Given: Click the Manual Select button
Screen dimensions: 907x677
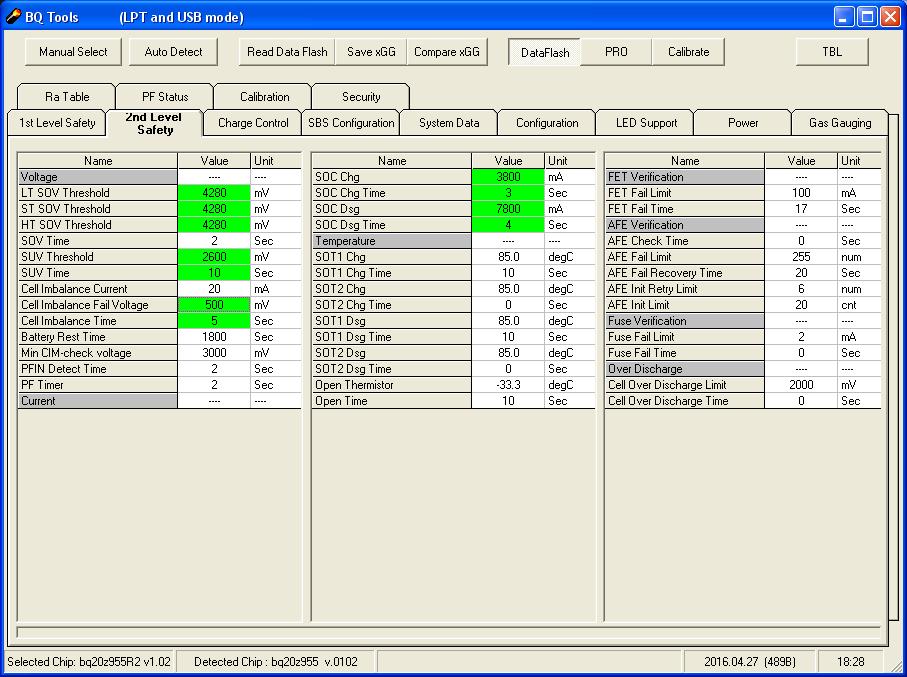Looking at the screenshot, I should point(73,52).
